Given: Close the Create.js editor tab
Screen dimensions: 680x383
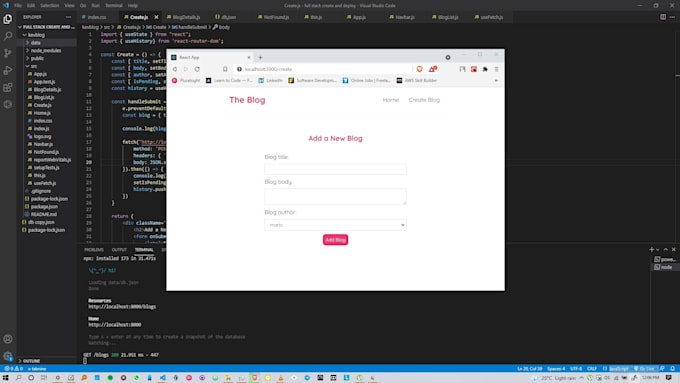Looking at the screenshot, I should [x=156, y=17].
